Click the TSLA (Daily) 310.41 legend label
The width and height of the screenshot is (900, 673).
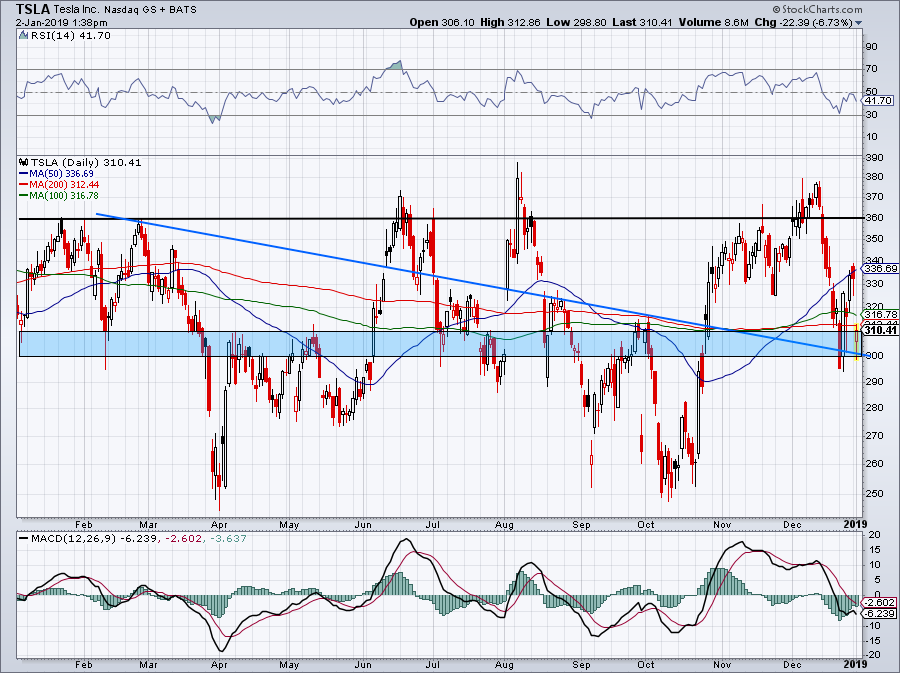[x=86, y=162]
